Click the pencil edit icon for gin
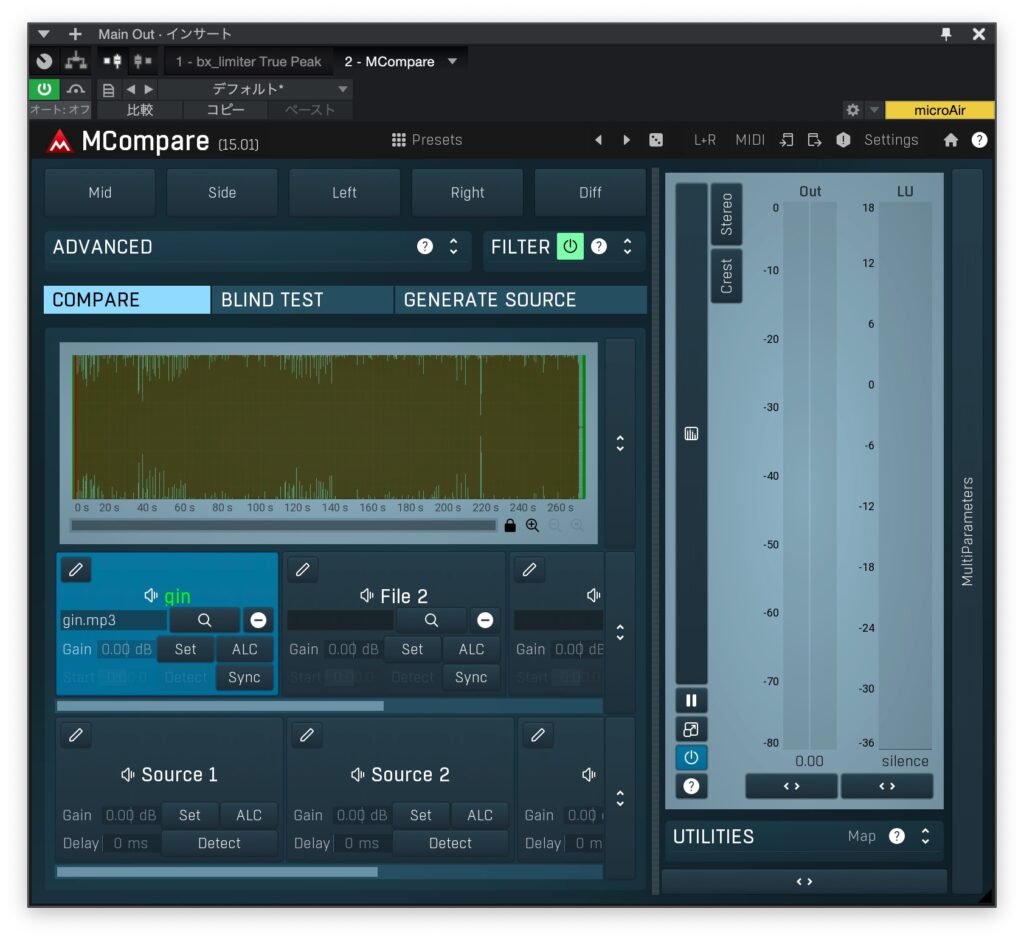The width and height of the screenshot is (1024, 940). (76, 570)
